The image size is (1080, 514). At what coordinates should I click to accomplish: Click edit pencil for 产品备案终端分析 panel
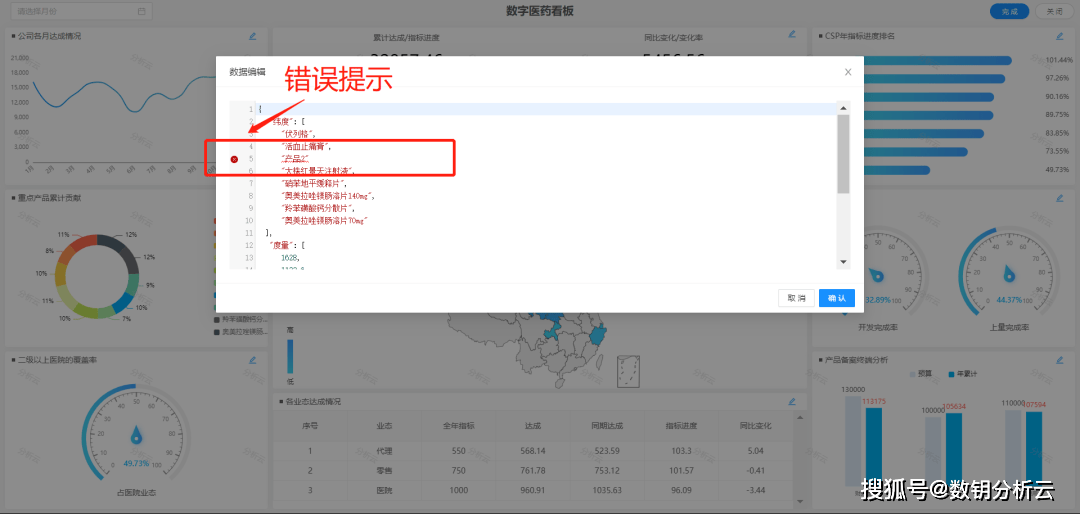pos(1059,360)
